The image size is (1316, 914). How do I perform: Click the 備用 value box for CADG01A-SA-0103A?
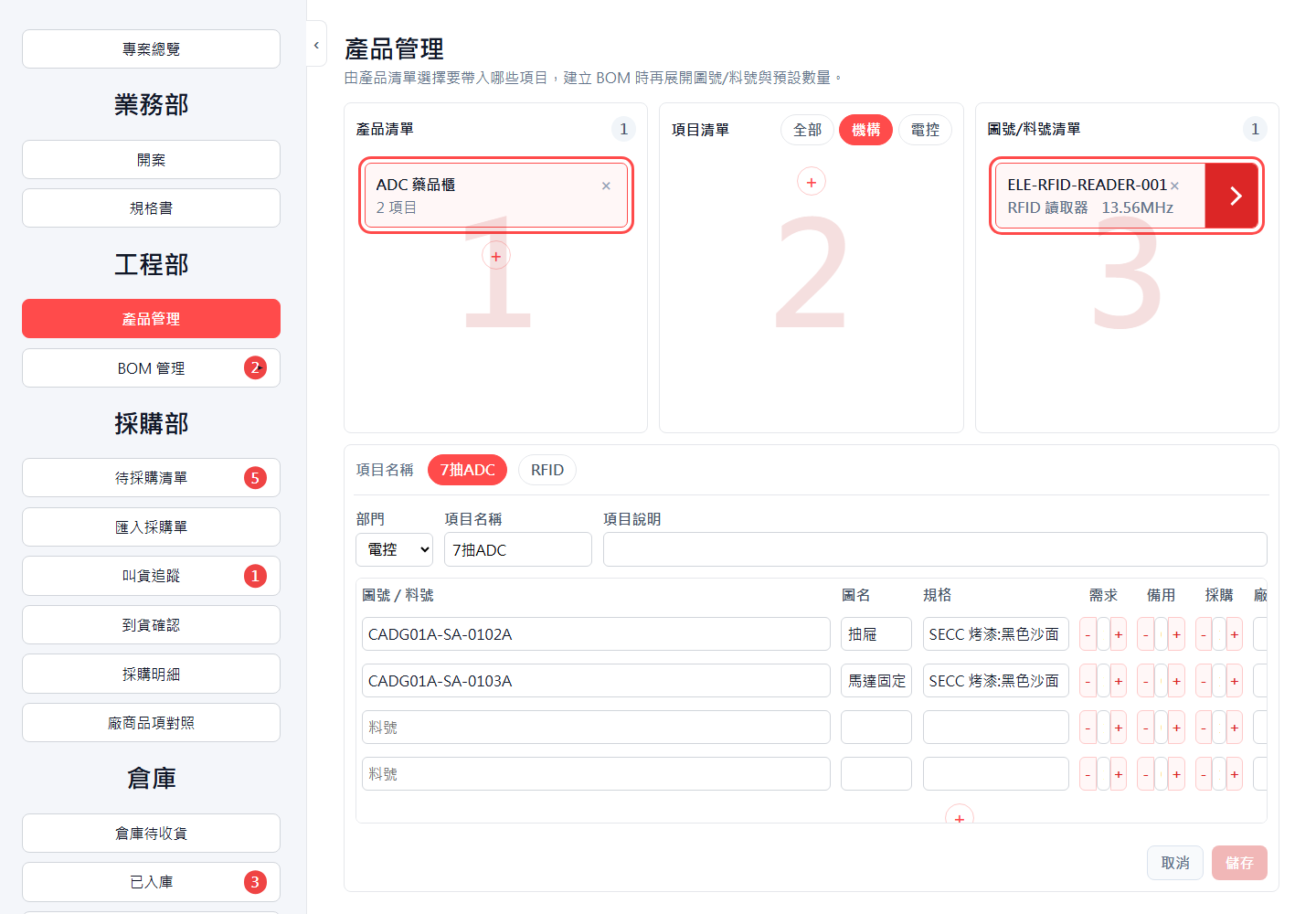click(1161, 681)
